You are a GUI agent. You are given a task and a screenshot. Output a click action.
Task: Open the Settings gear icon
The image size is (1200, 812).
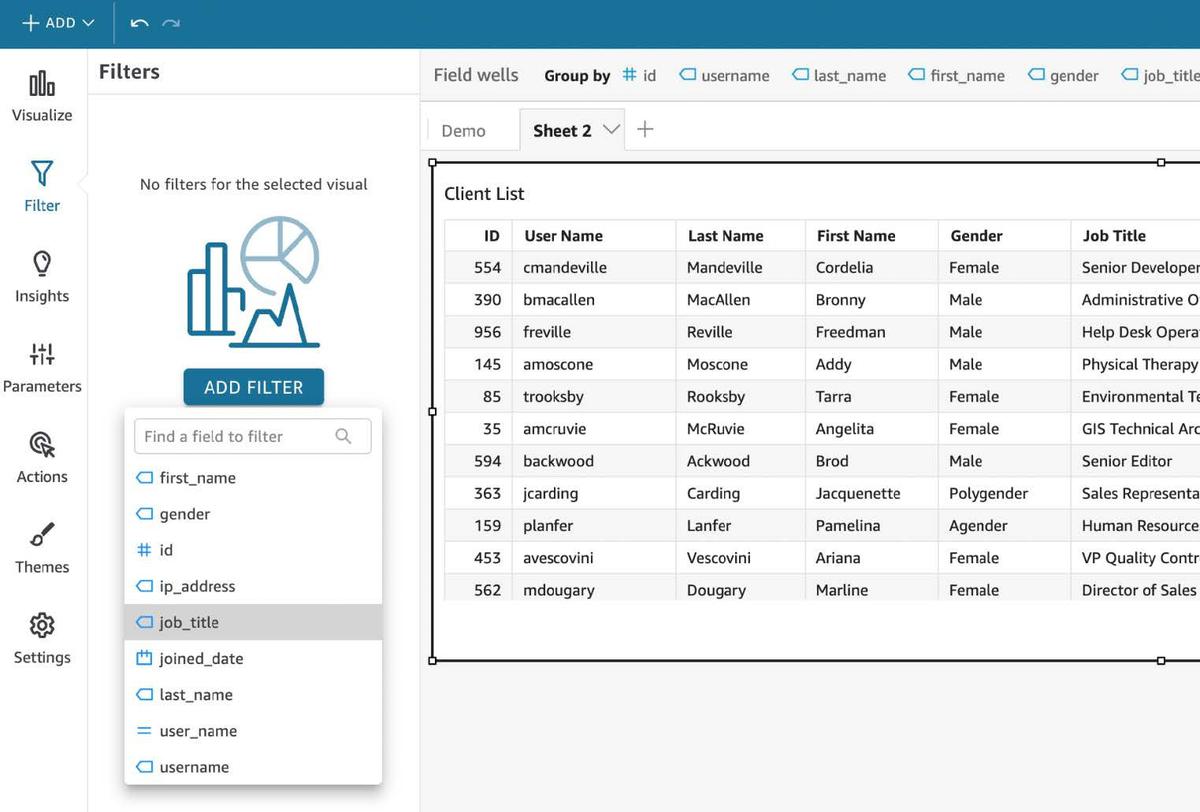coord(42,626)
